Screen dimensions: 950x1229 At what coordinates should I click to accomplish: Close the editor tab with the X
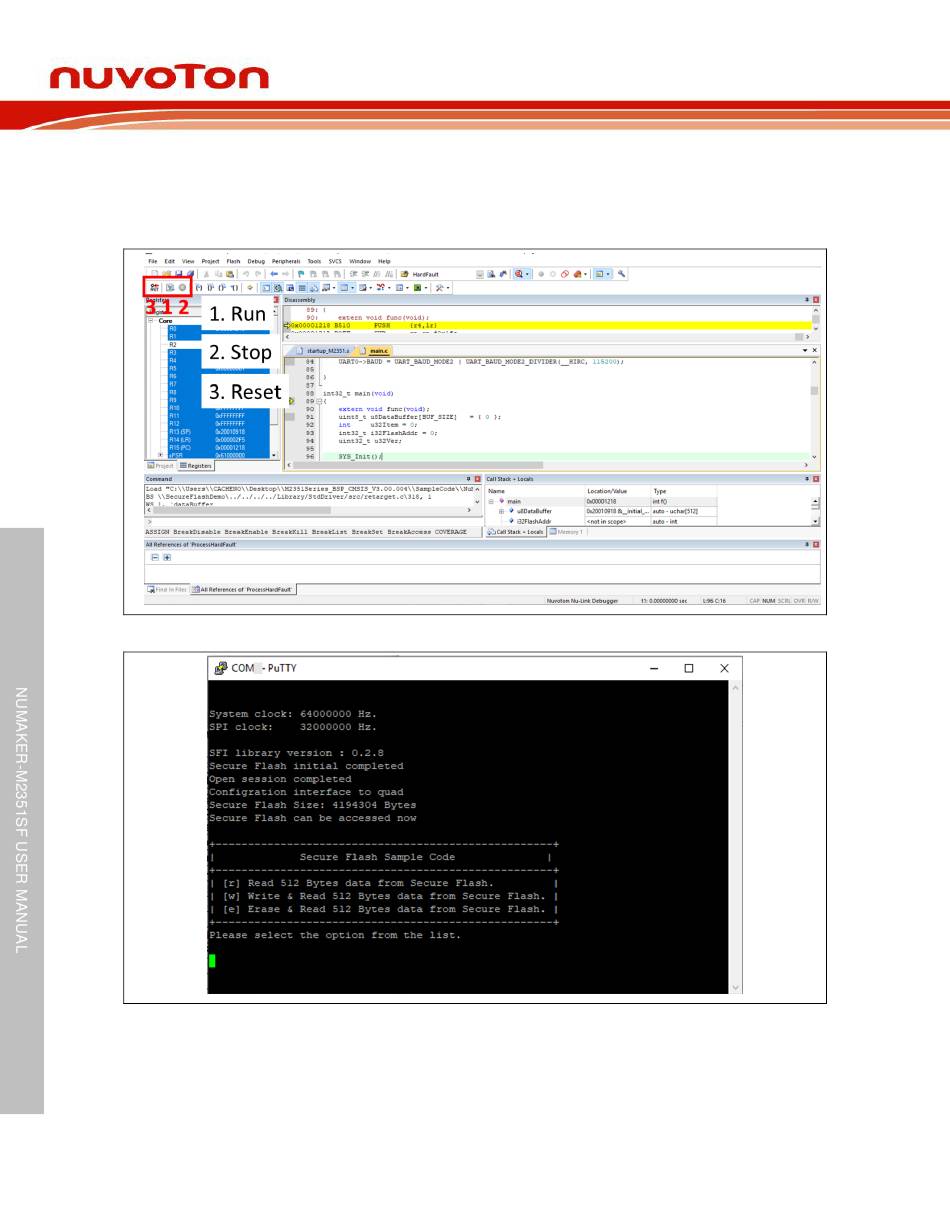click(816, 350)
